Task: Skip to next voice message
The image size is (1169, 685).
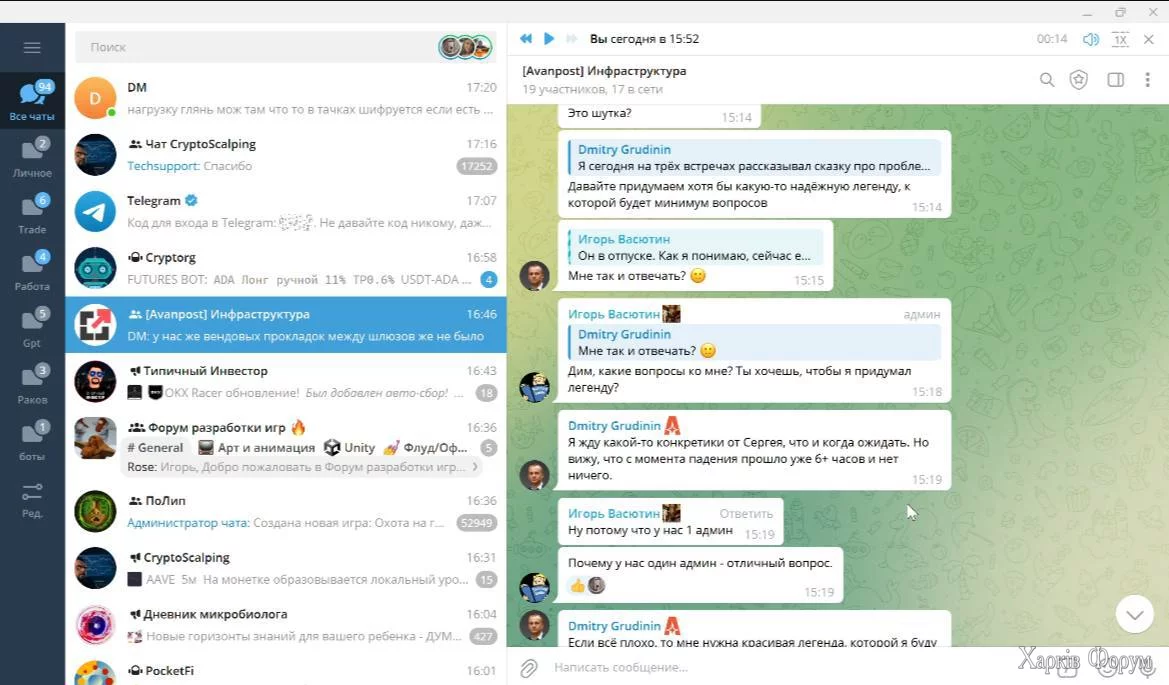Action: pyautogui.click(x=572, y=39)
